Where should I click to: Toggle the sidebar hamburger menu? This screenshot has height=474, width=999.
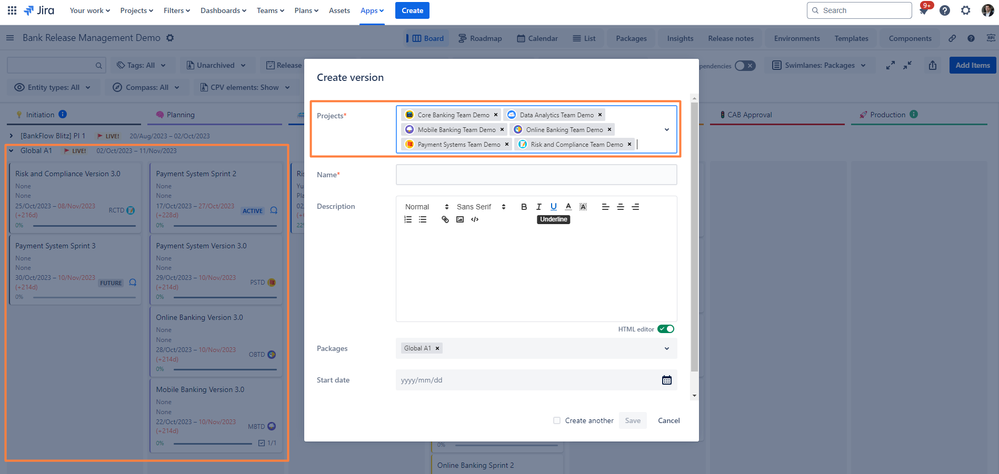(10, 38)
